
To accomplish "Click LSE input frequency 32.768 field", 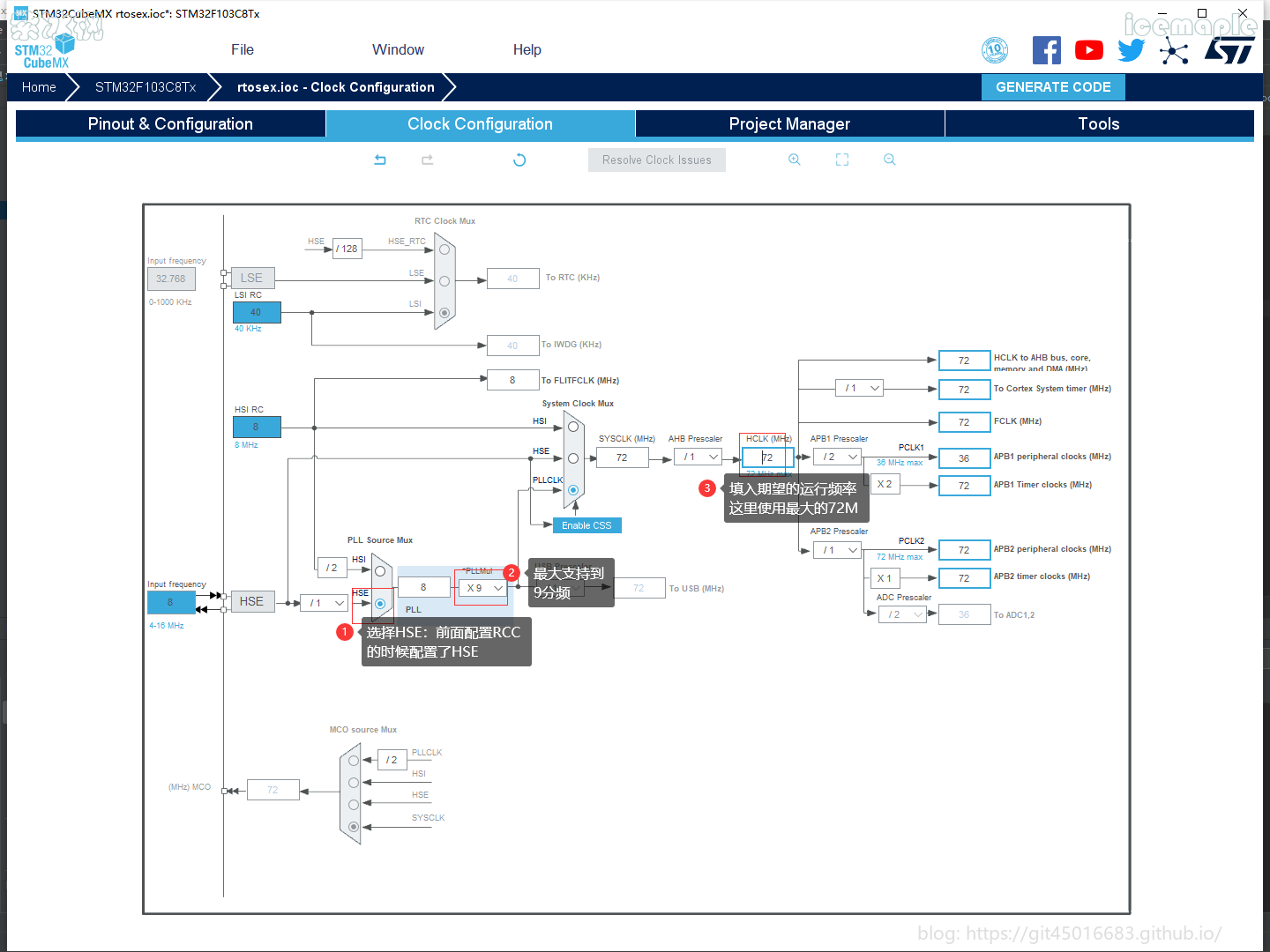I will tap(171, 279).
